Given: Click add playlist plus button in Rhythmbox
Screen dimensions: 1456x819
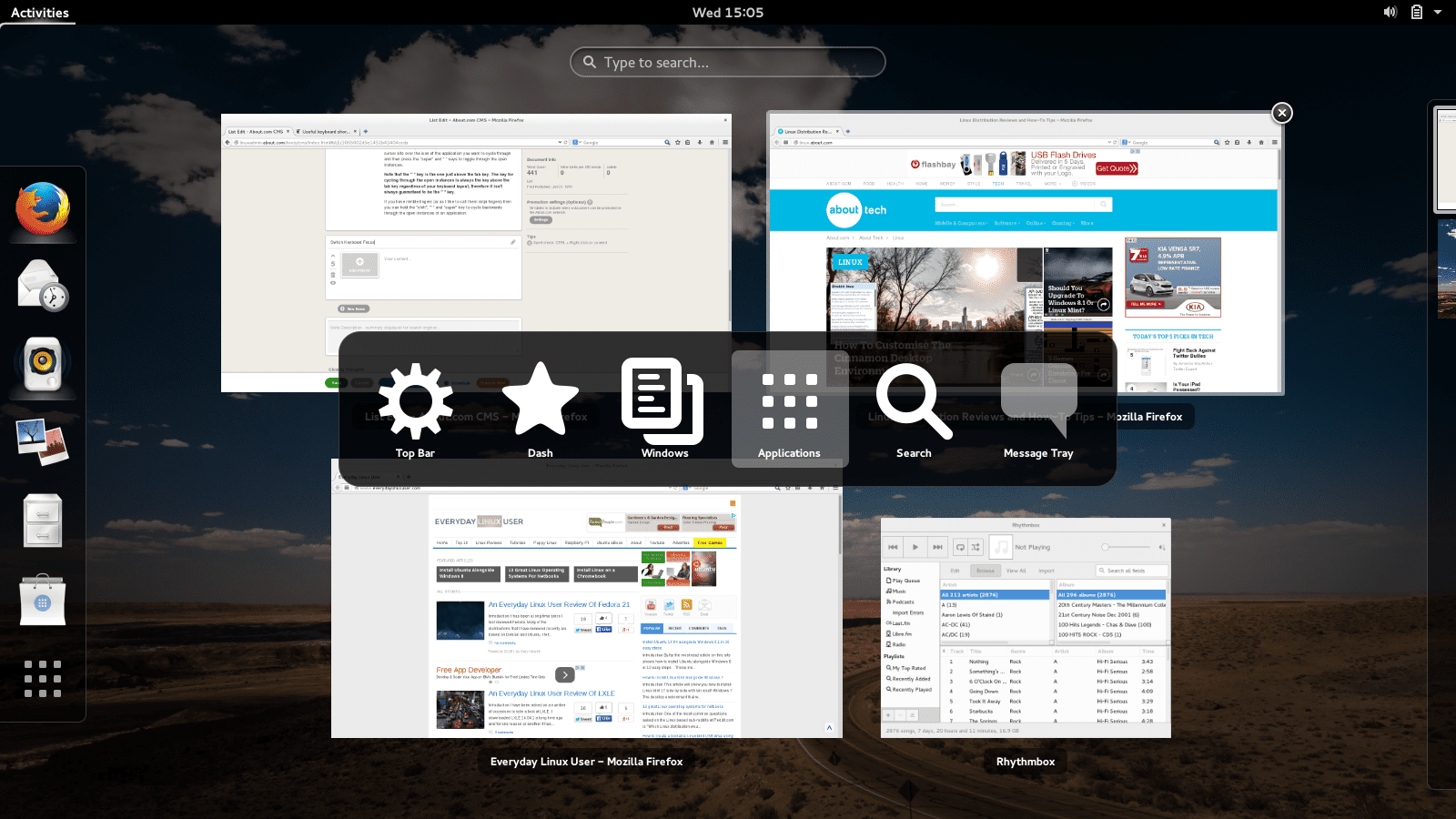Looking at the screenshot, I should (888, 715).
